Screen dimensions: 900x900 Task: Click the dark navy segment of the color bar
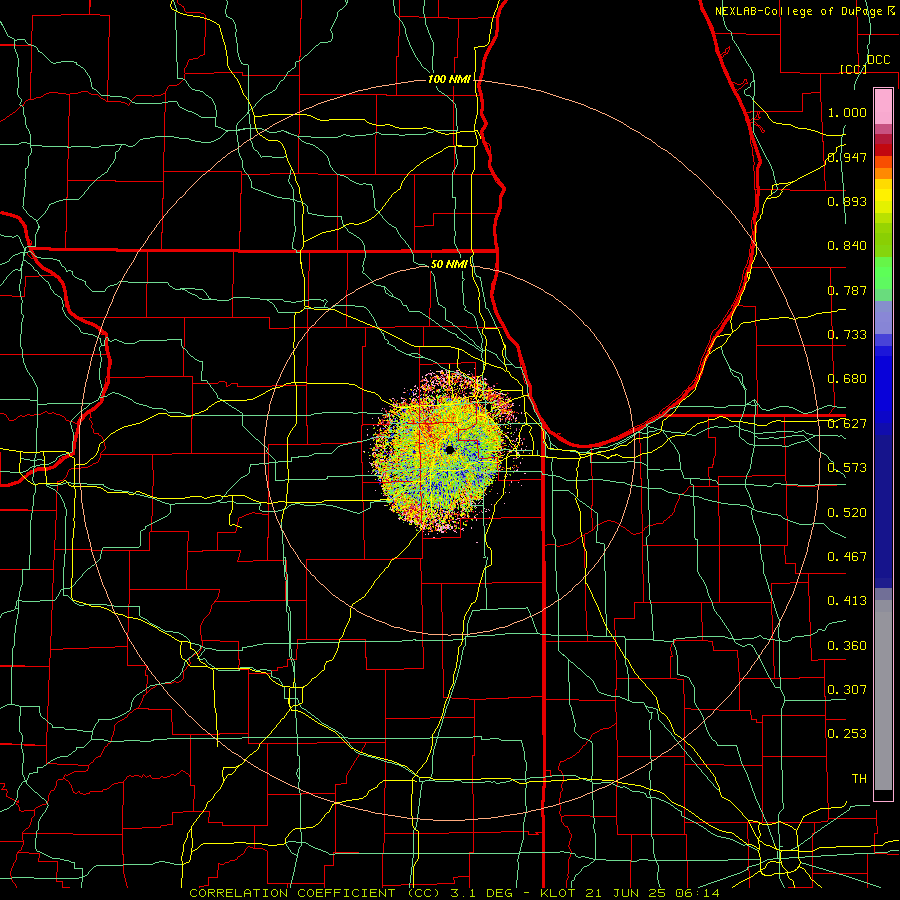pos(883,511)
